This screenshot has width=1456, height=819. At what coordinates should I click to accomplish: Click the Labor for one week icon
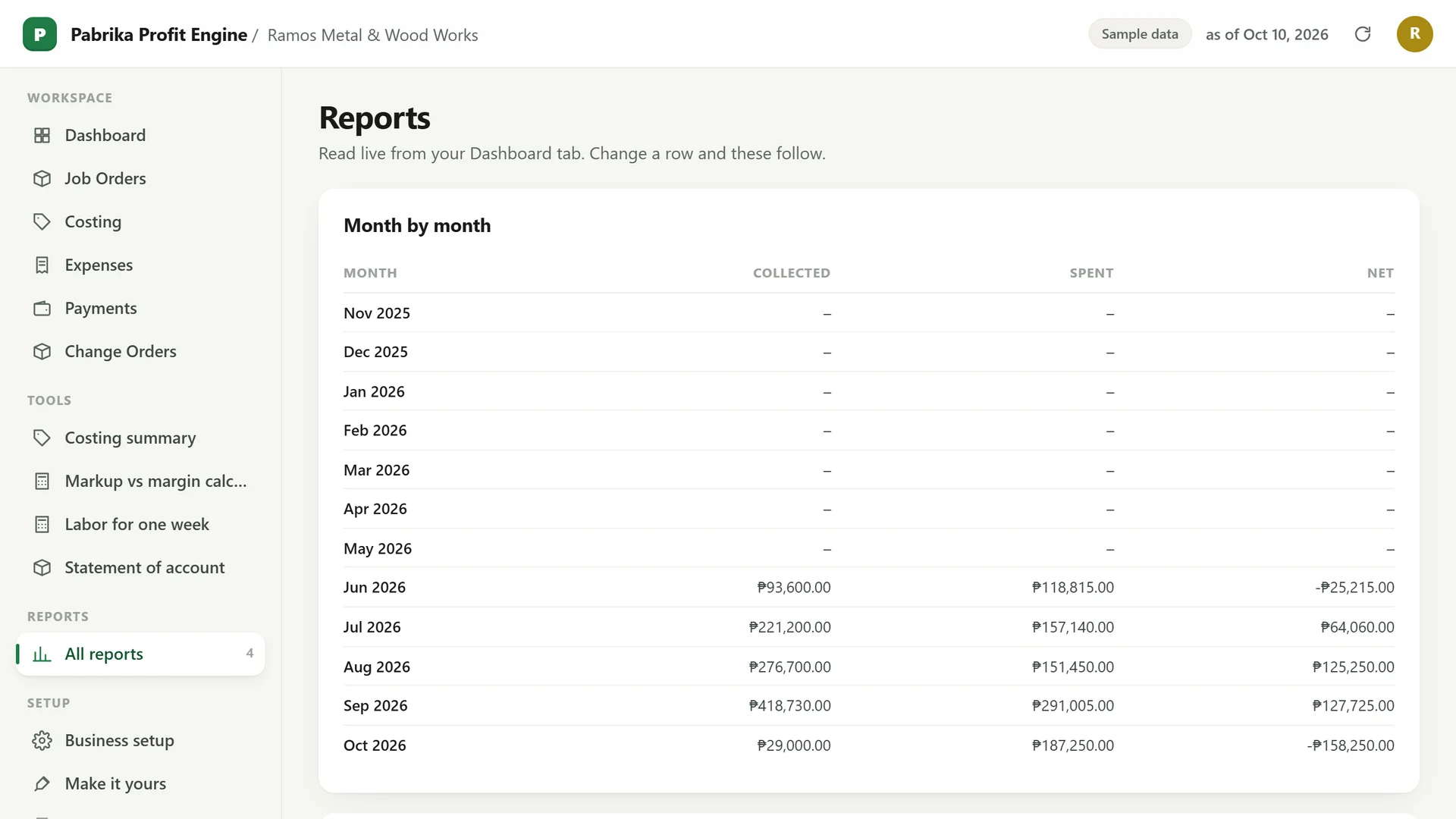pyautogui.click(x=42, y=524)
